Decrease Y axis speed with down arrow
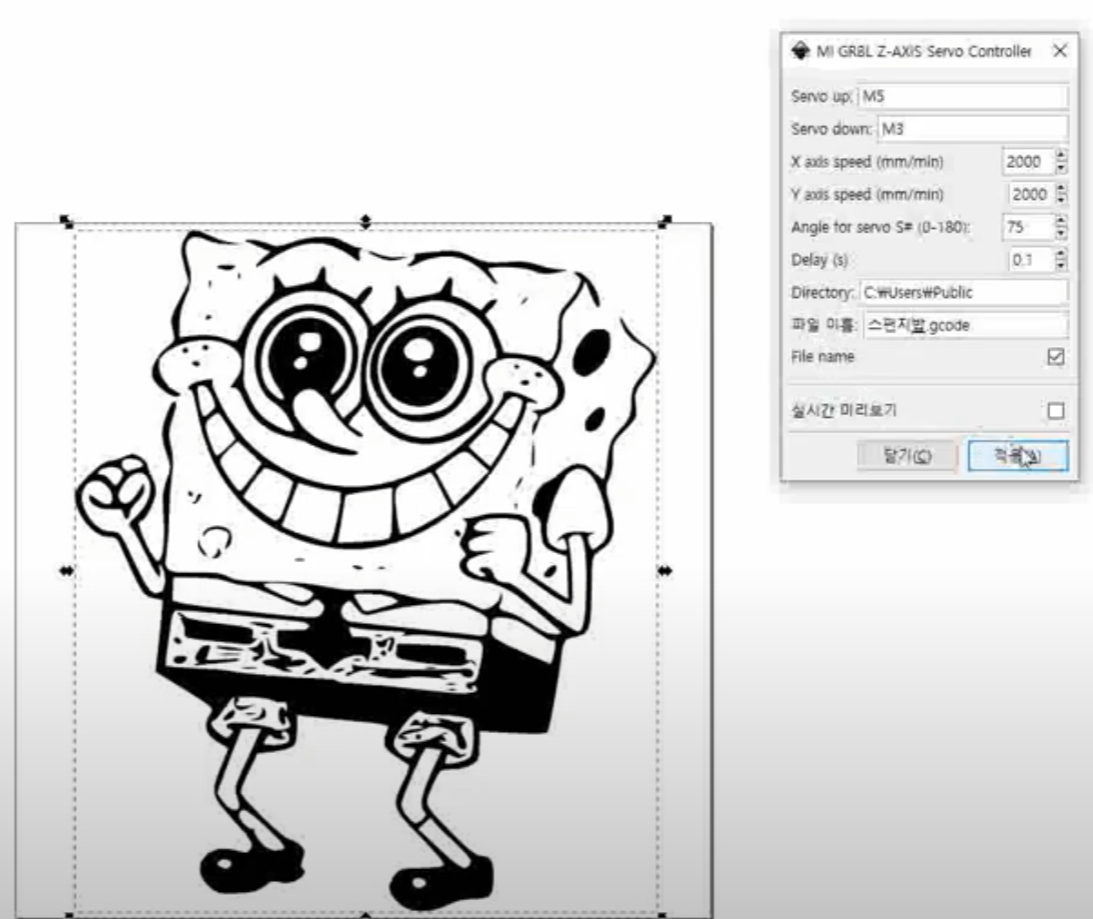The width and height of the screenshot is (1093, 919). click(x=1061, y=201)
